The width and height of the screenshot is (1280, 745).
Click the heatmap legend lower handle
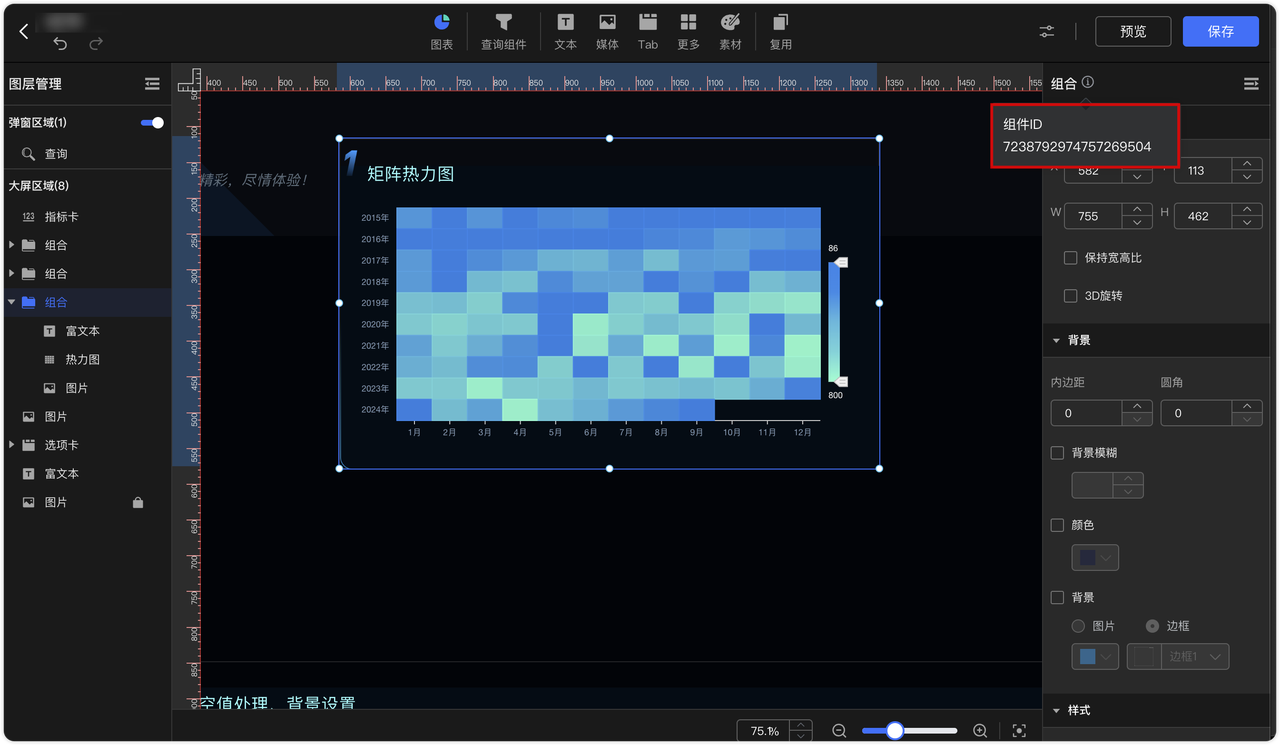pyautogui.click(x=841, y=382)
